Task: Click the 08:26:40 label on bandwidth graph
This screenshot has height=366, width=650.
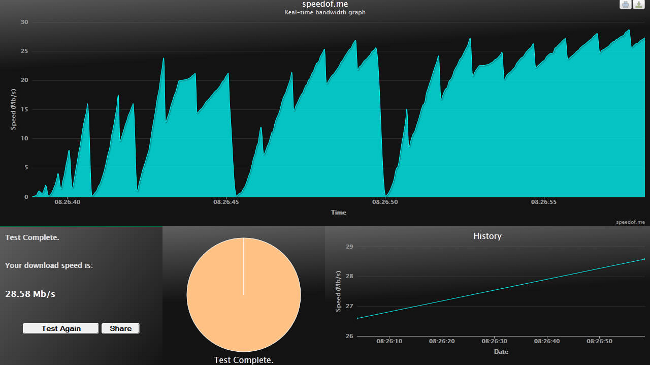Action: tap(68, 202)
